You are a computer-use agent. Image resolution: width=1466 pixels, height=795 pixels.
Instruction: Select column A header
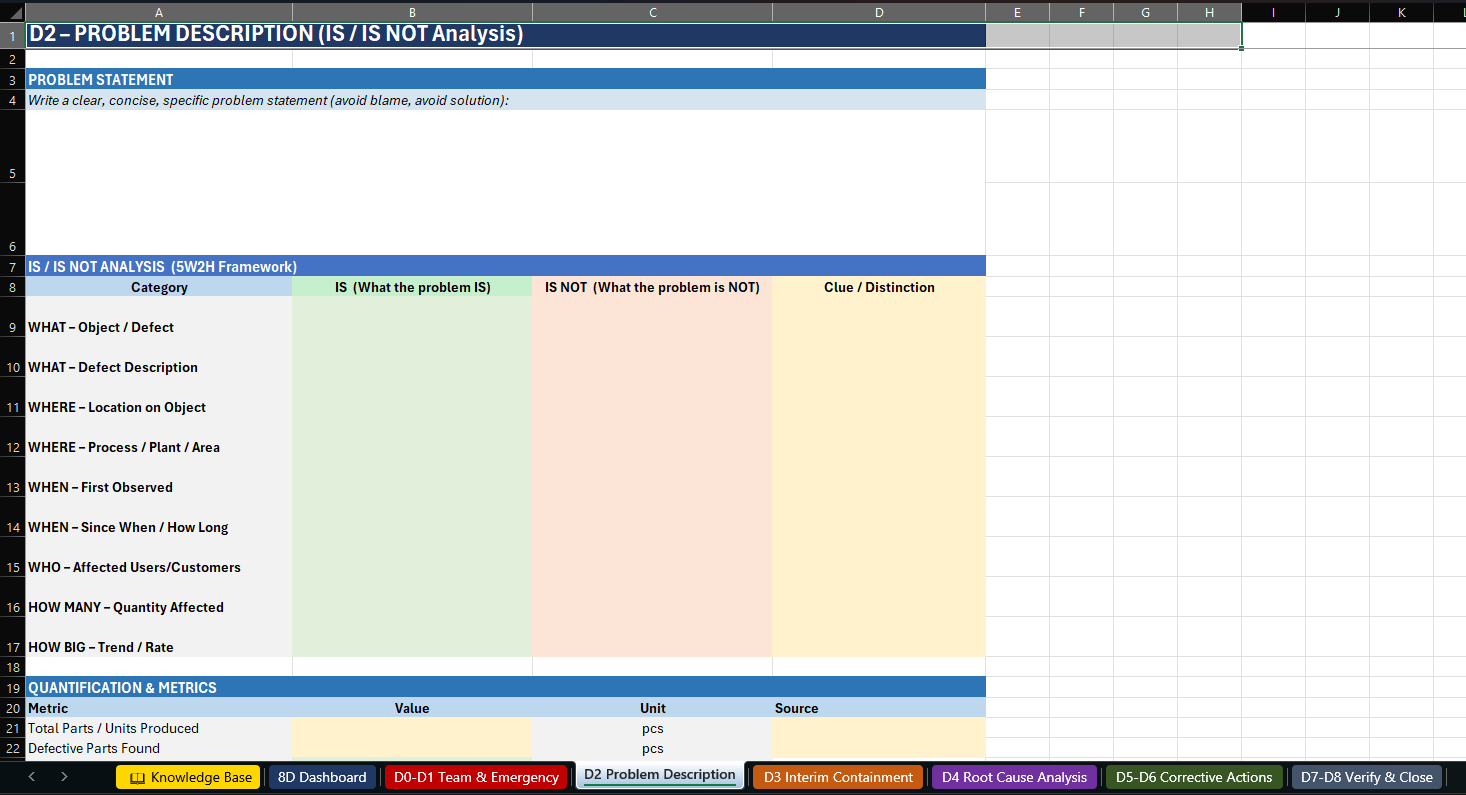click(x=159, y=12)
